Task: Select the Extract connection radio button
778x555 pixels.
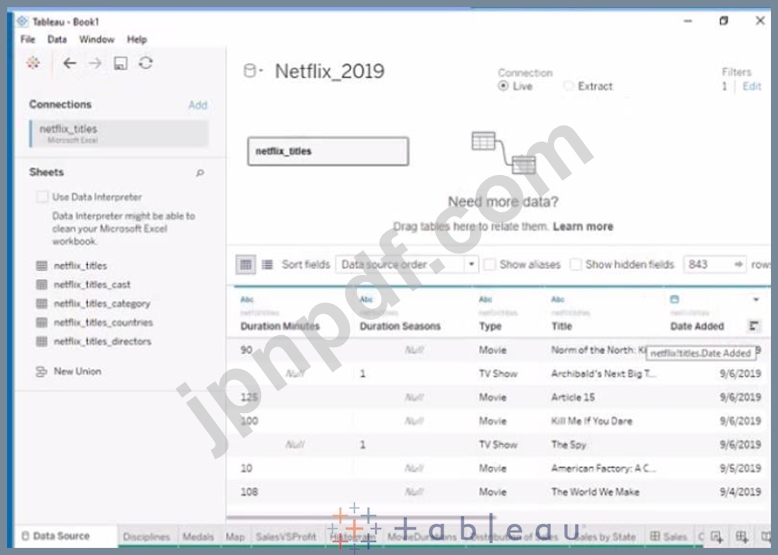Action: point(569,86)
